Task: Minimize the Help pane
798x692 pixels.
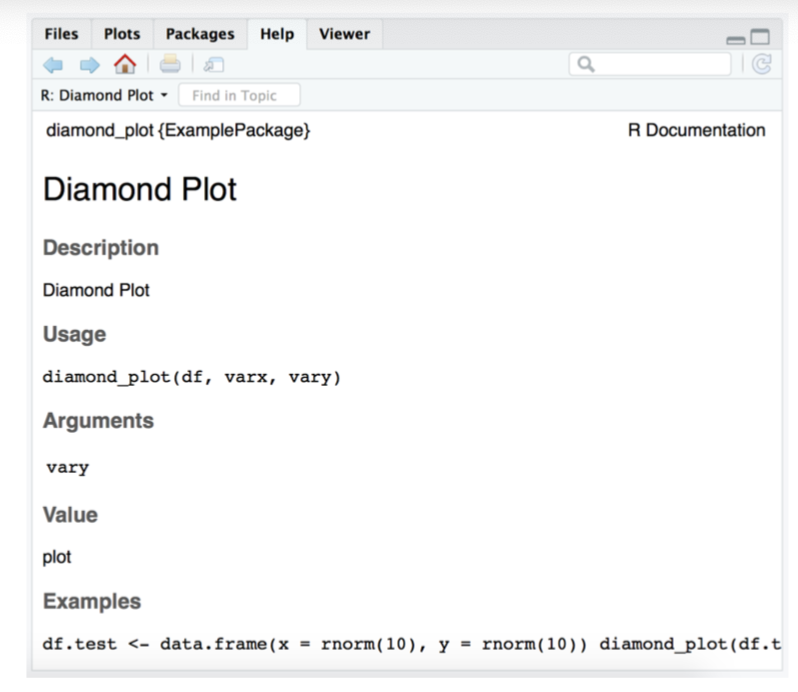Action: [x=736, y=39]
